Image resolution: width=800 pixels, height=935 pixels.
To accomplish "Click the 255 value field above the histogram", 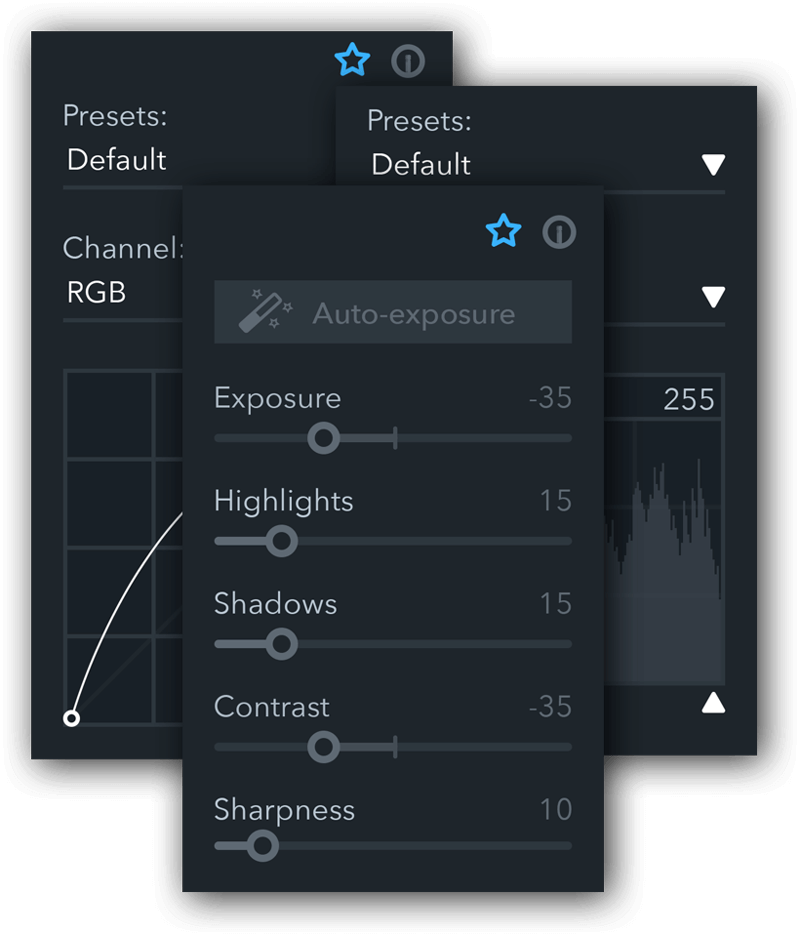I will 663,398.
